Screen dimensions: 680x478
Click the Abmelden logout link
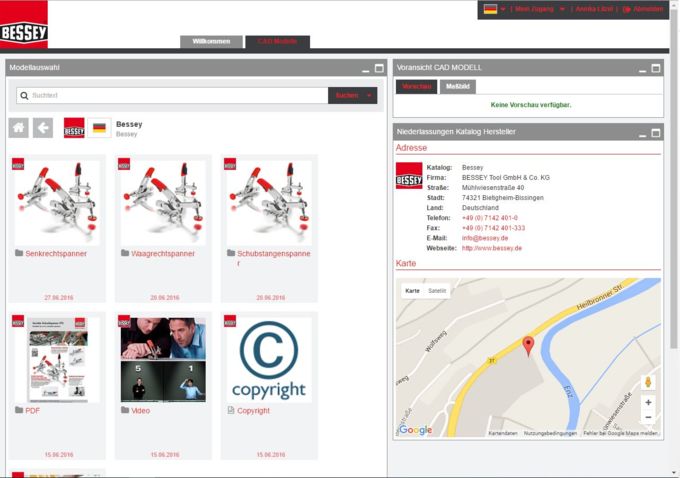643,9
